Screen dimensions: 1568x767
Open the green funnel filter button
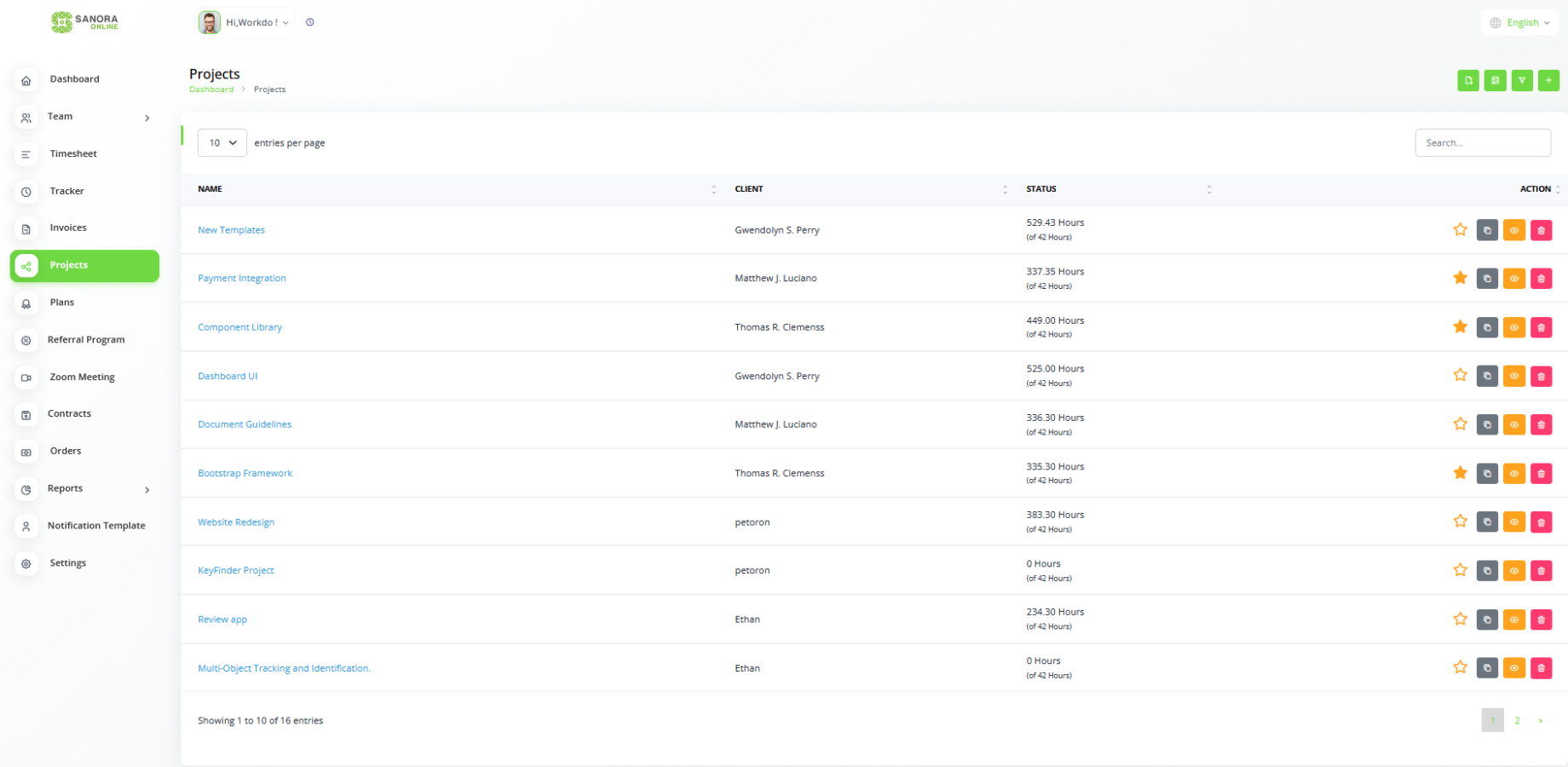click(1521, 80)
